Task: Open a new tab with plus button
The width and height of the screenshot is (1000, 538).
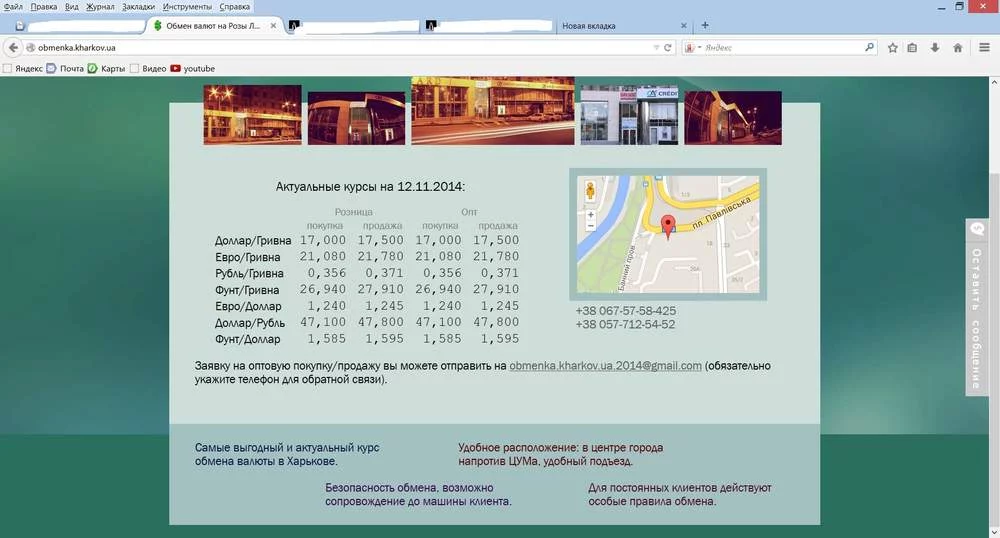Action: pyautogui.click(x=705, y=25)
